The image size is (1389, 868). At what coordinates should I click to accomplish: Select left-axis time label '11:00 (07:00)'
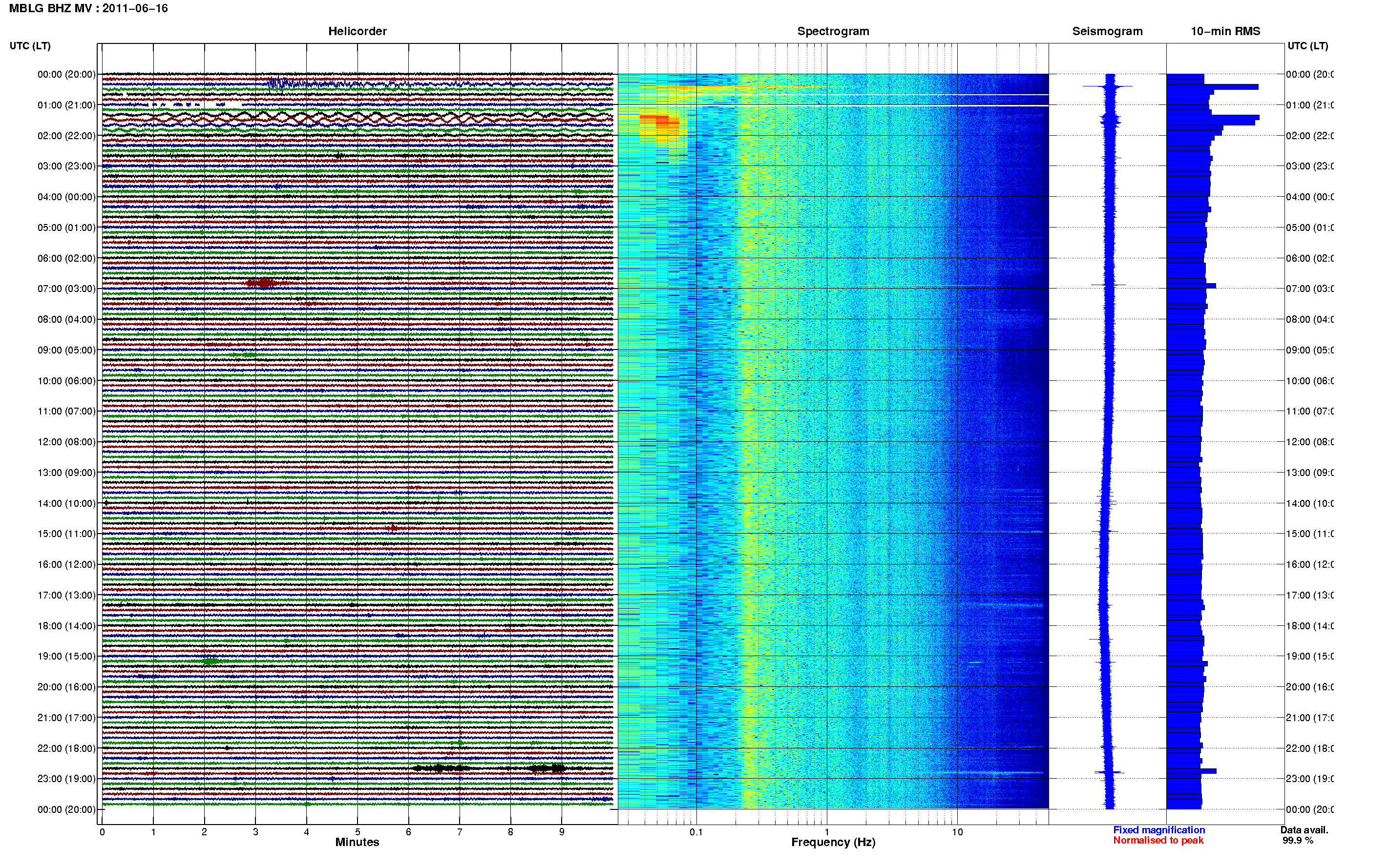tap(66, 411)
